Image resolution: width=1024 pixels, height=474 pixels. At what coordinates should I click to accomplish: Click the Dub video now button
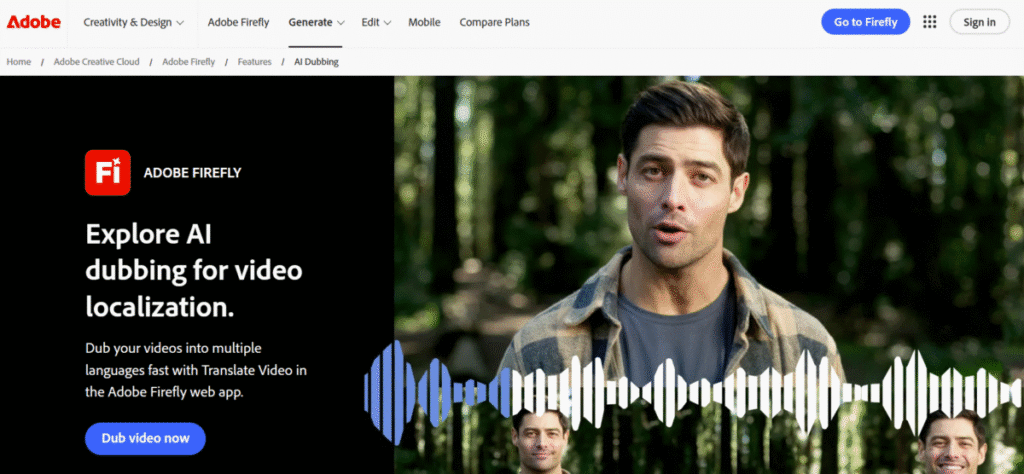pos(145,438)
